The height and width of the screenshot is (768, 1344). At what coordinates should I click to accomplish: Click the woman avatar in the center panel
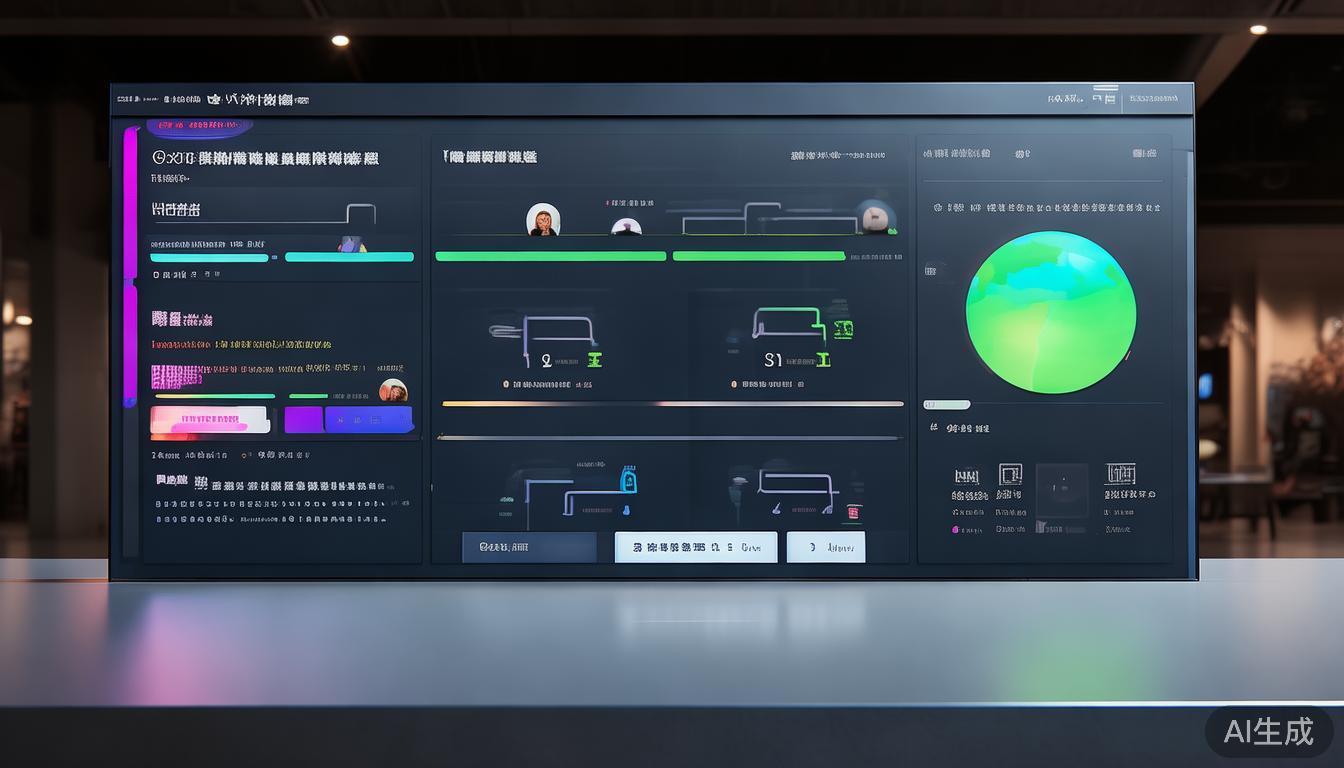coord(543,220)
